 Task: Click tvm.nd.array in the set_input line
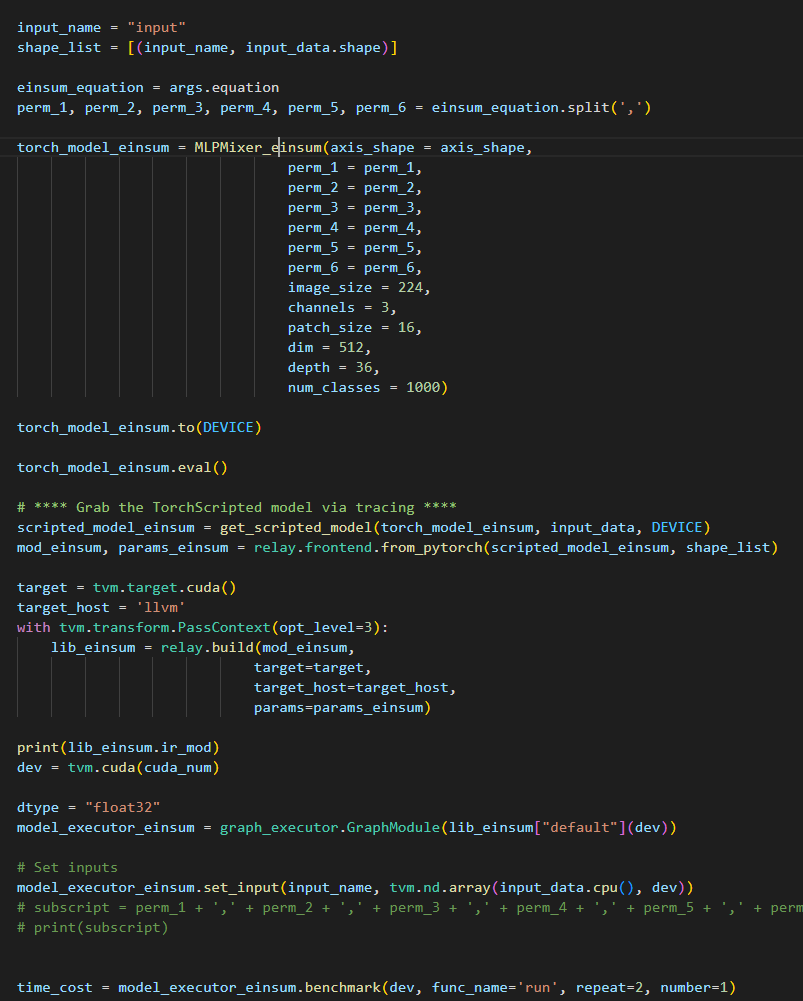tap(440, 887)
